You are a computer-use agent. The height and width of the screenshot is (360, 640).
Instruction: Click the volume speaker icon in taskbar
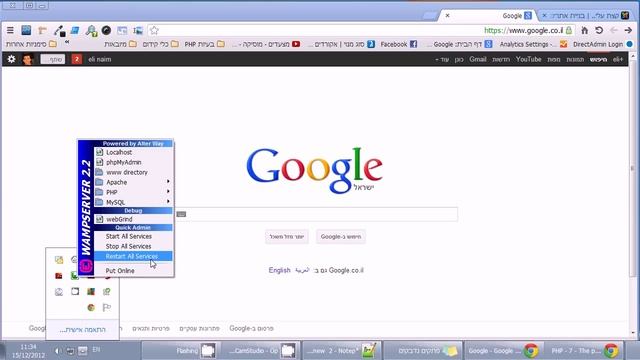(57, 351)
